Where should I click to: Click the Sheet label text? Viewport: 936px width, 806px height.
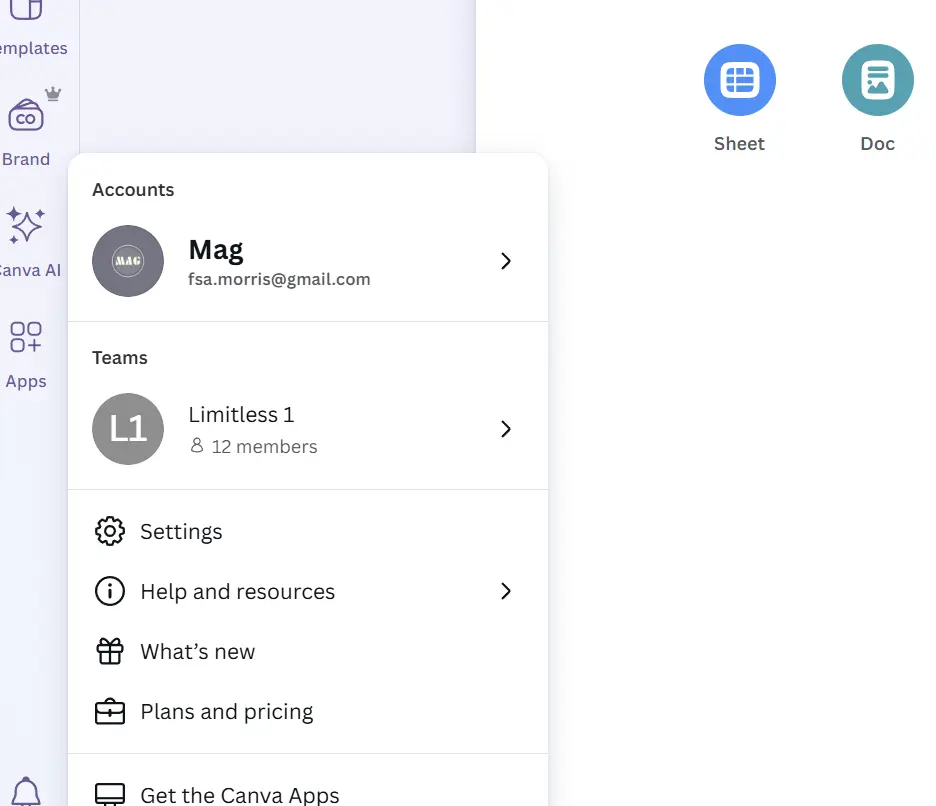pos(740,144)
